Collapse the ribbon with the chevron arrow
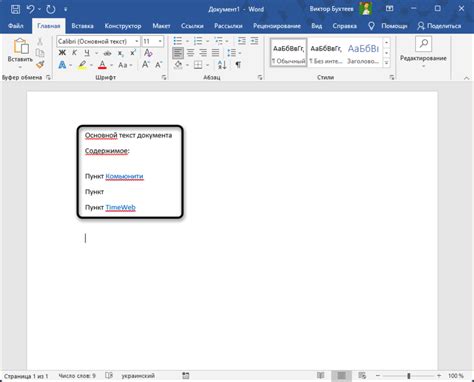This screenshot has width=474, height=382. coord(466,78)
